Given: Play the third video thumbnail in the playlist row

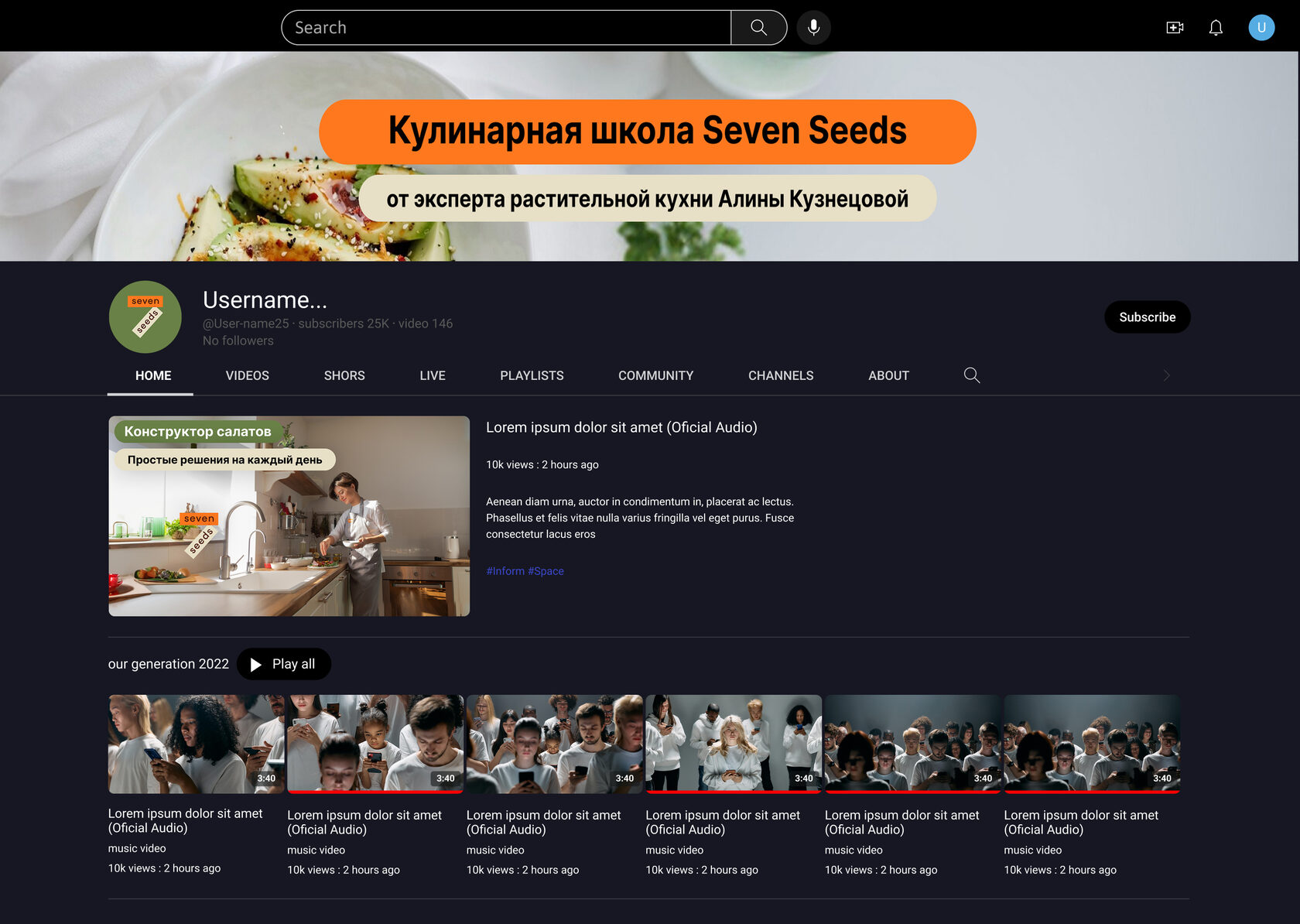Looking at the screenshot, I should [555, 744].
